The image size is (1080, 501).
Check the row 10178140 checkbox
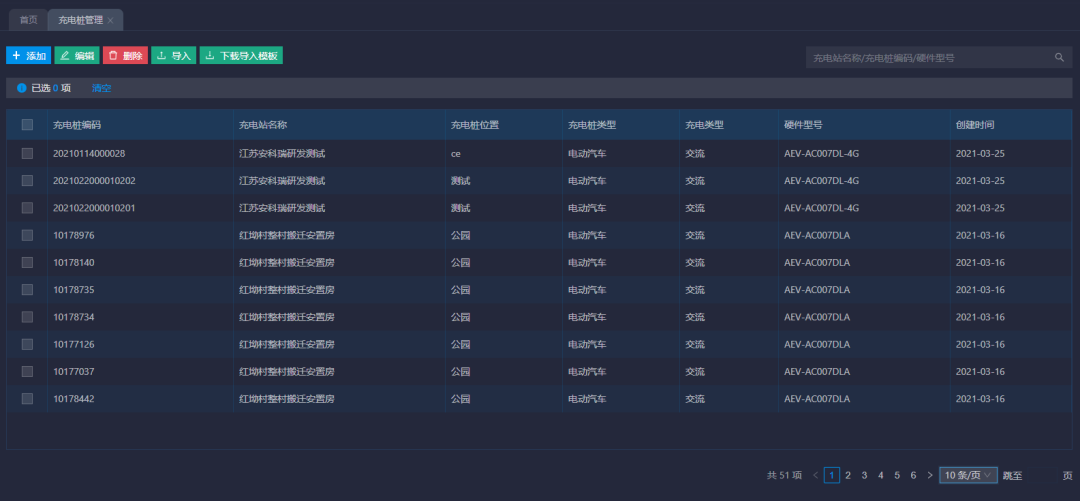click(28, 263)
